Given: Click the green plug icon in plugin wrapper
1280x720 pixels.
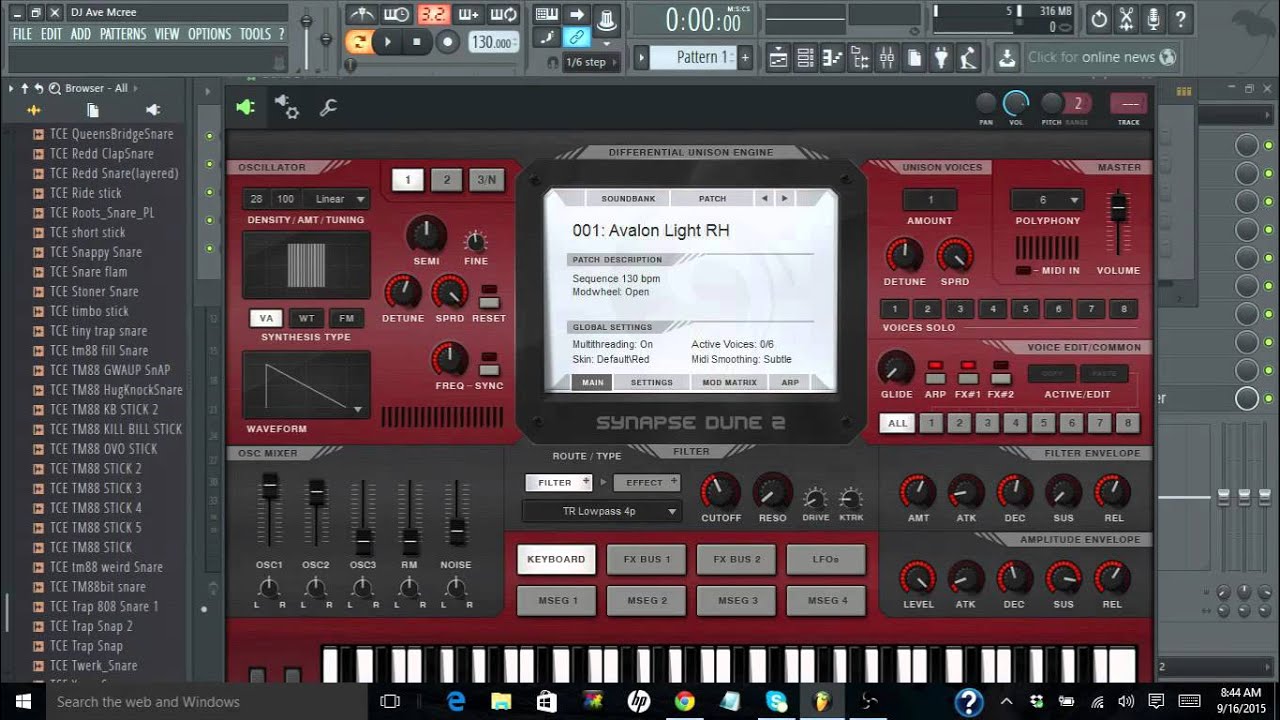Looking at the screenshot, I should (x=245, y=108).
